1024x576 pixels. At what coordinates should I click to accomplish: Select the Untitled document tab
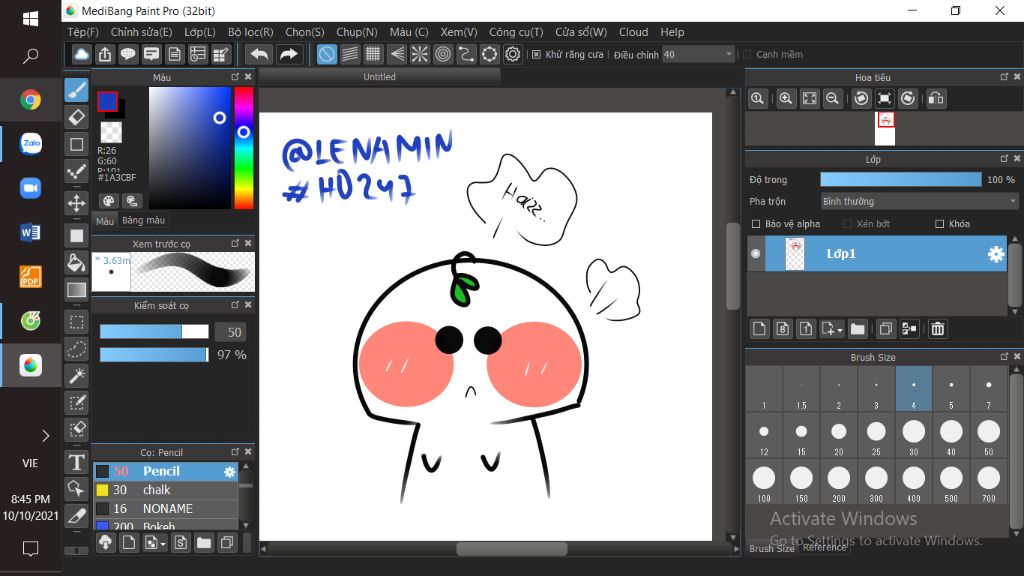point(379,77)
